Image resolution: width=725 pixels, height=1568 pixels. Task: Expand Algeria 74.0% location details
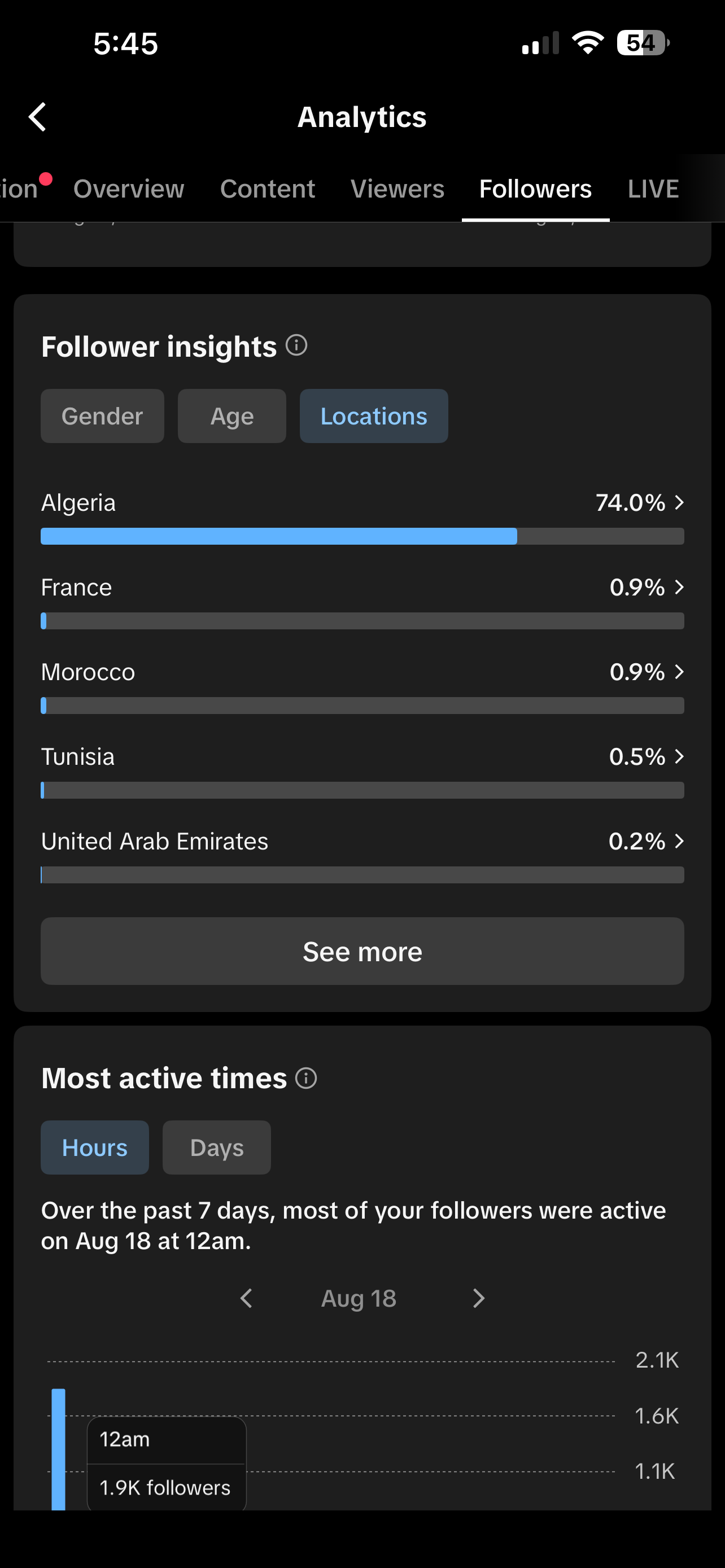coord(679,503)
